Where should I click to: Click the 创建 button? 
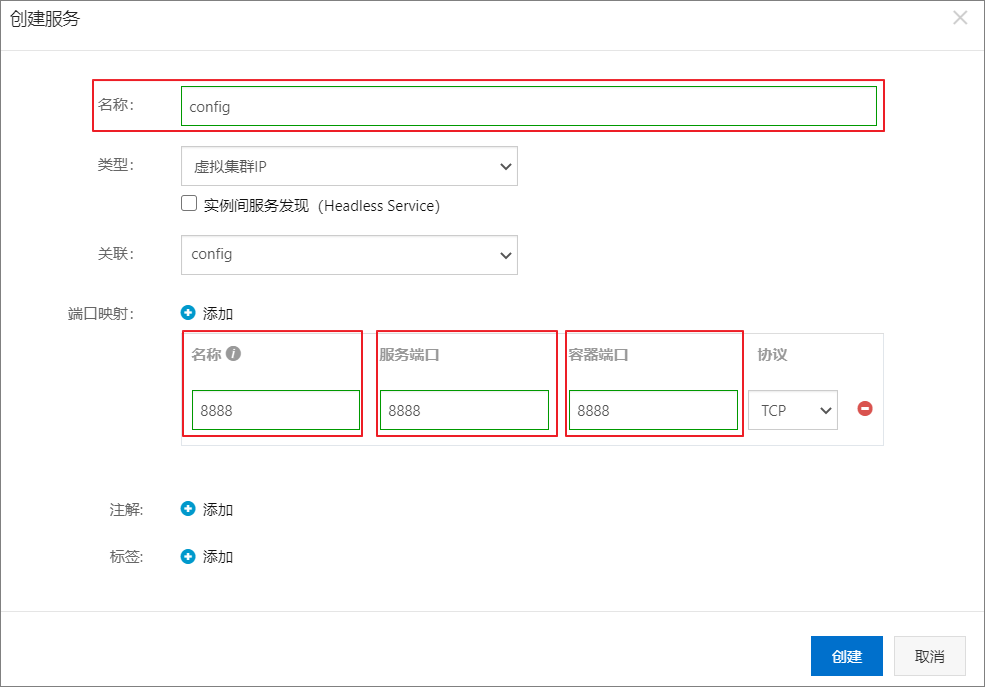tap(847, 656)
